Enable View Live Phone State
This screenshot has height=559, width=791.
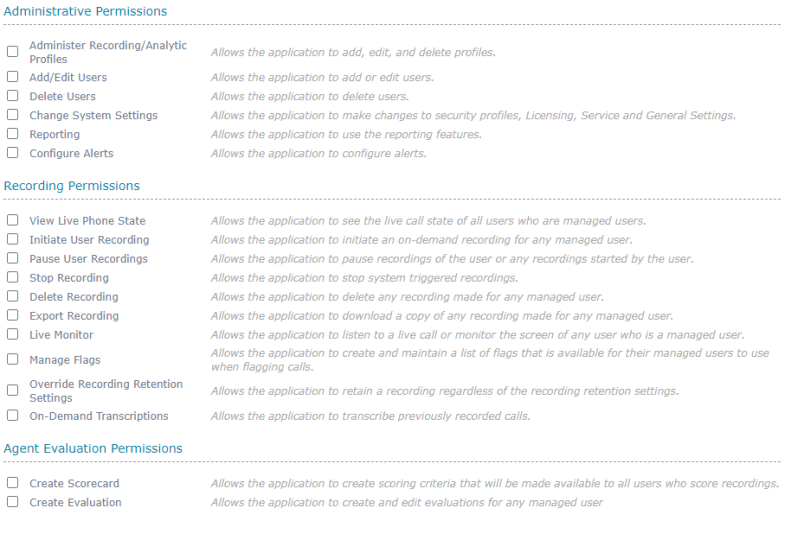click(12, 220)
